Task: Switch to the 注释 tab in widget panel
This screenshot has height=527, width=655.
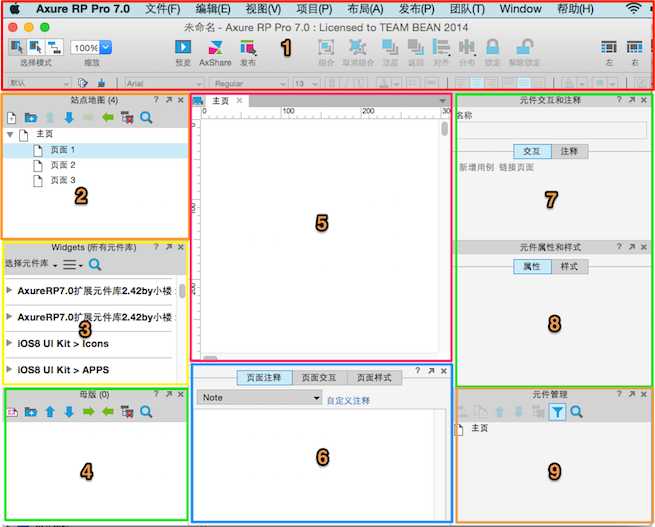Action: tap(569, 151)
